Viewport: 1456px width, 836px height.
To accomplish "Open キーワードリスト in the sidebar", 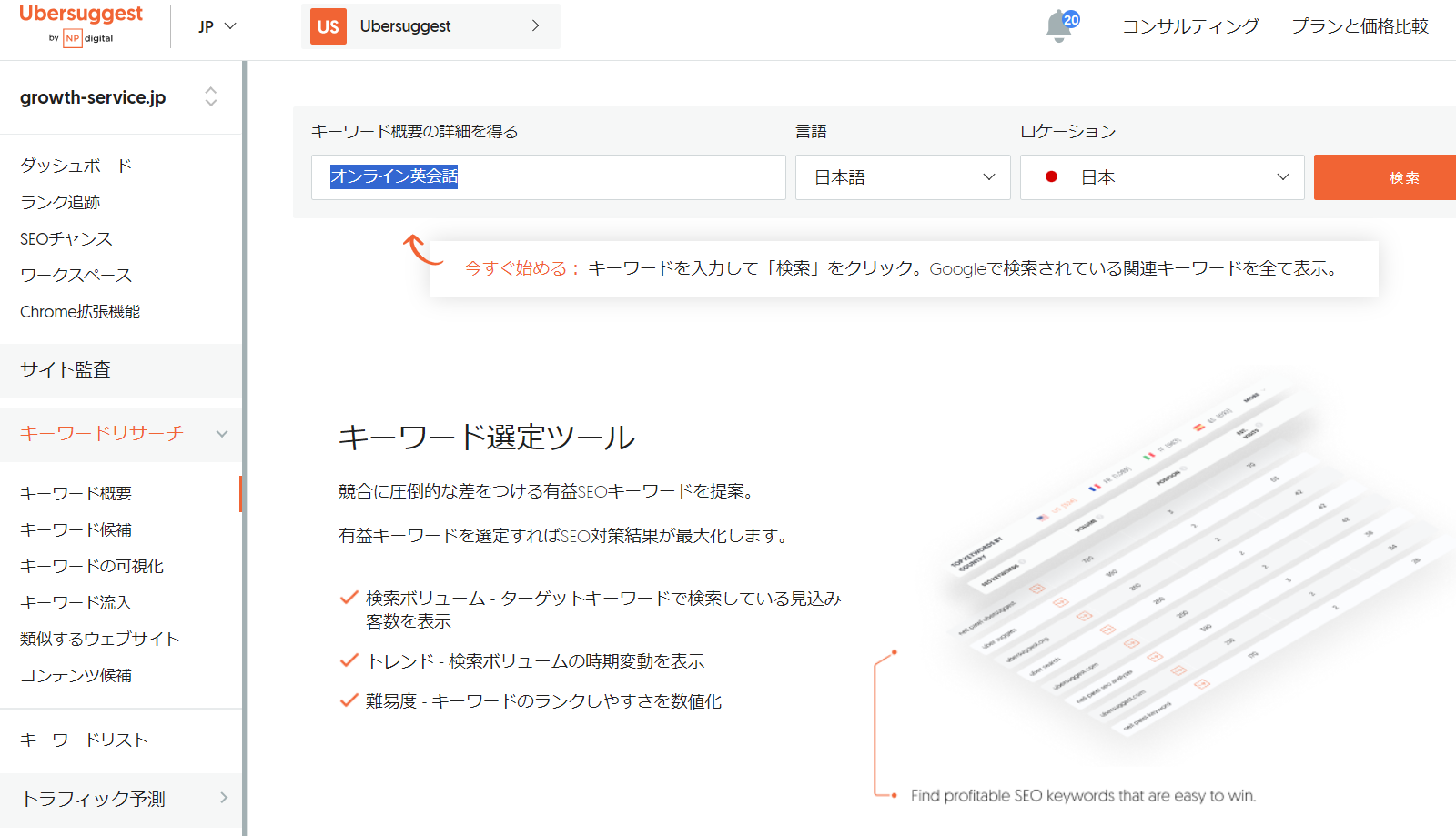I will (84, 740).
